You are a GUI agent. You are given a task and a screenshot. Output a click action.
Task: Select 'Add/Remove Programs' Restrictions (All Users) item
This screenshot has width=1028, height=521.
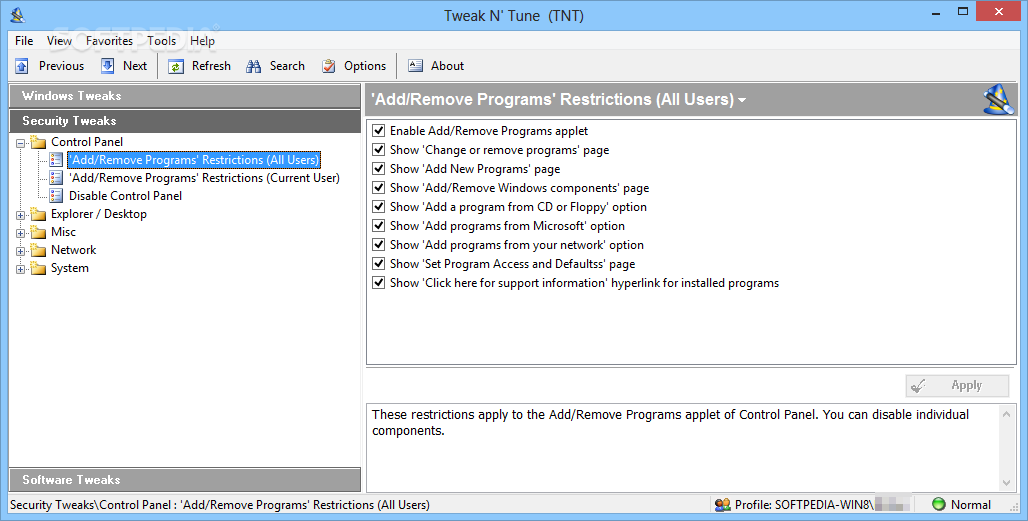pyautogui.click(x=194, y=160)
